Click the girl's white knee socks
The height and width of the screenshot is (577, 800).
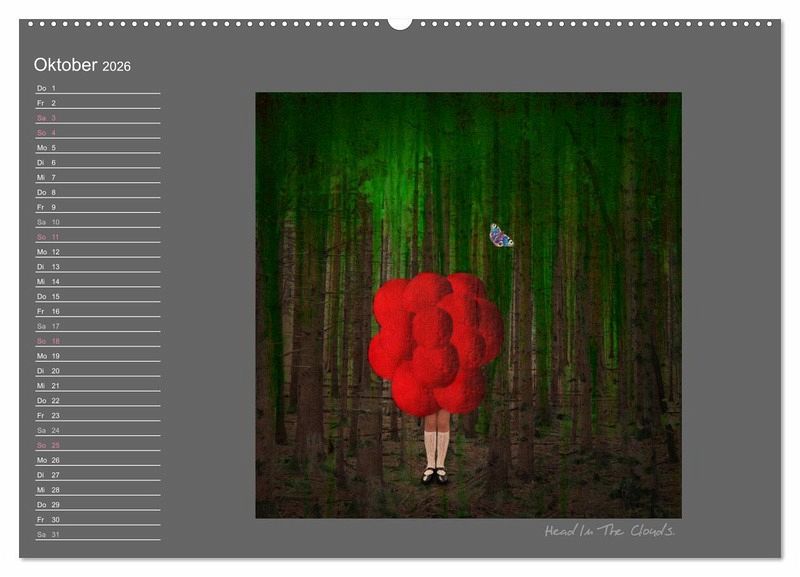(x=435, y=447)
